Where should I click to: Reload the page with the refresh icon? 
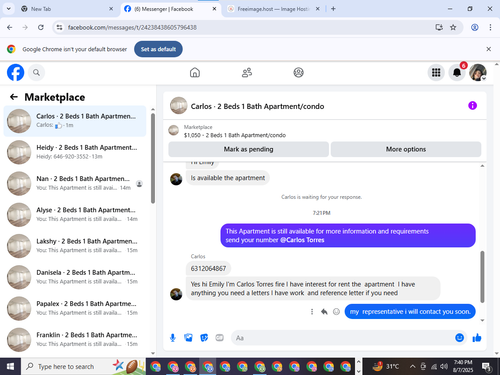pos(41,27)
